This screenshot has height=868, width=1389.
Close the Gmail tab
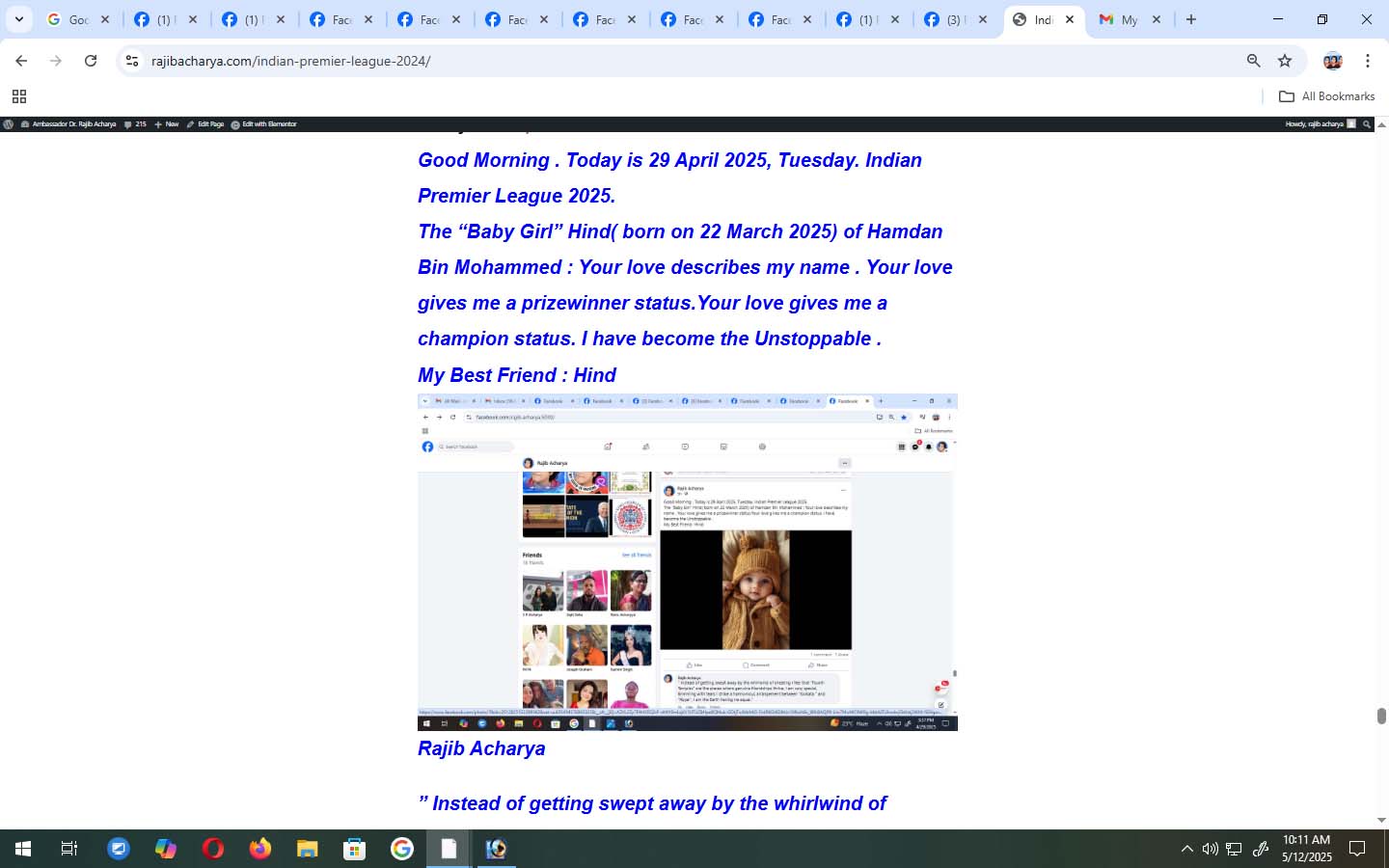point(1157,19)
